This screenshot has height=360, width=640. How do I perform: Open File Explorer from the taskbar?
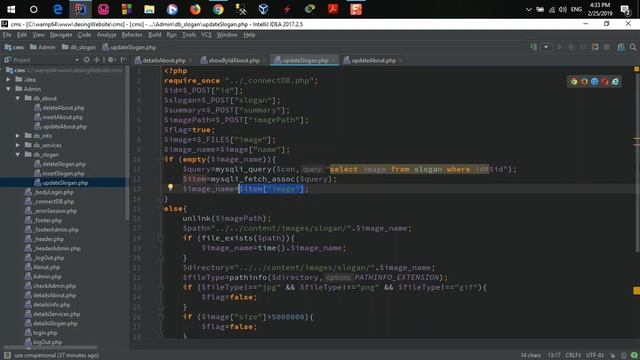149,9
